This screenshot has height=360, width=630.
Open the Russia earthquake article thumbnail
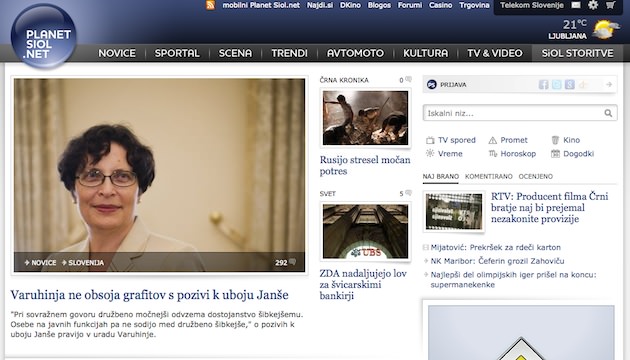[365, 118]
